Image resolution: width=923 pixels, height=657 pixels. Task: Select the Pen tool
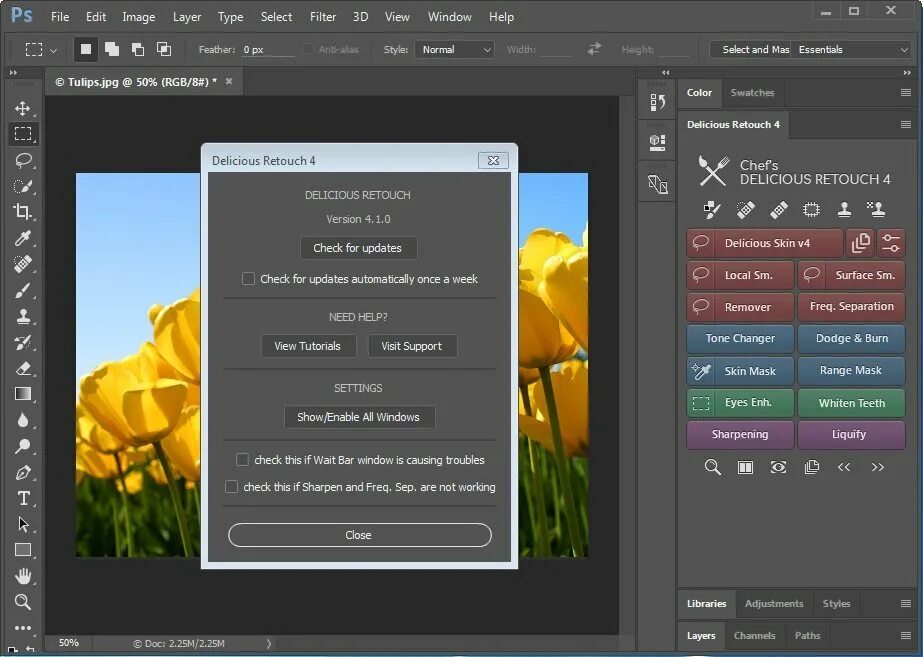[23, 472]
